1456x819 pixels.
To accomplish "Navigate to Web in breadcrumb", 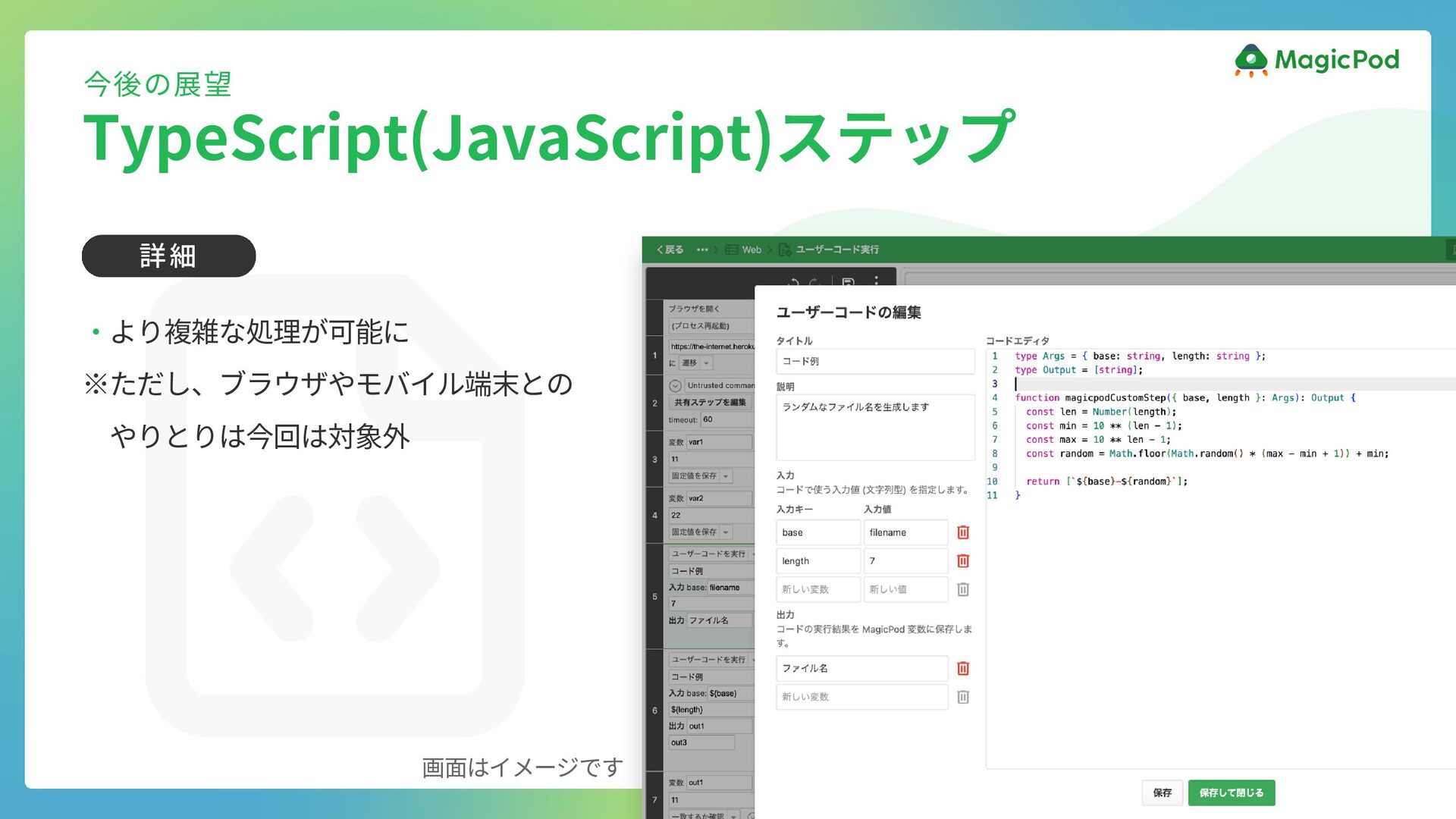I will pos(752,249).
